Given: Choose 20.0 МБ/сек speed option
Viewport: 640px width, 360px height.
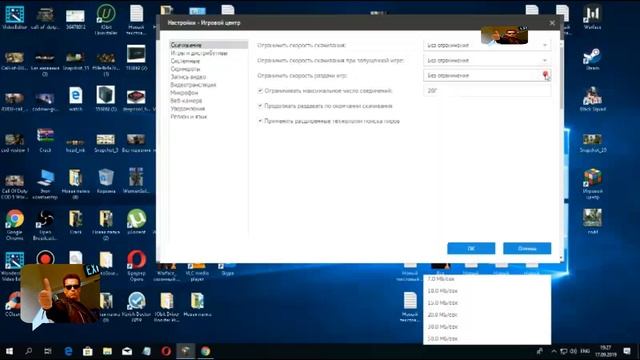Looking at the screenshot, I should click(x=487, y=315).
